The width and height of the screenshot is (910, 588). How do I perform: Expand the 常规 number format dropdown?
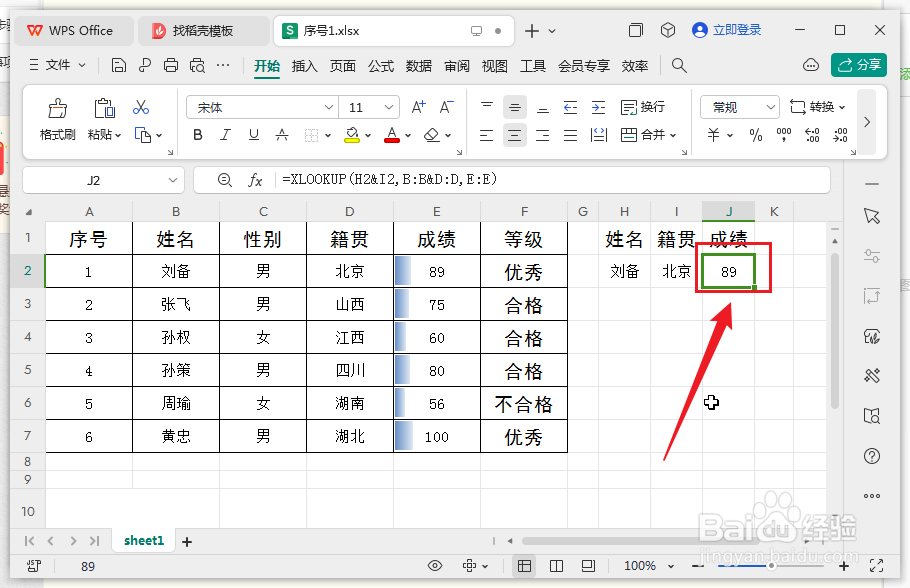tap(769, 107)
